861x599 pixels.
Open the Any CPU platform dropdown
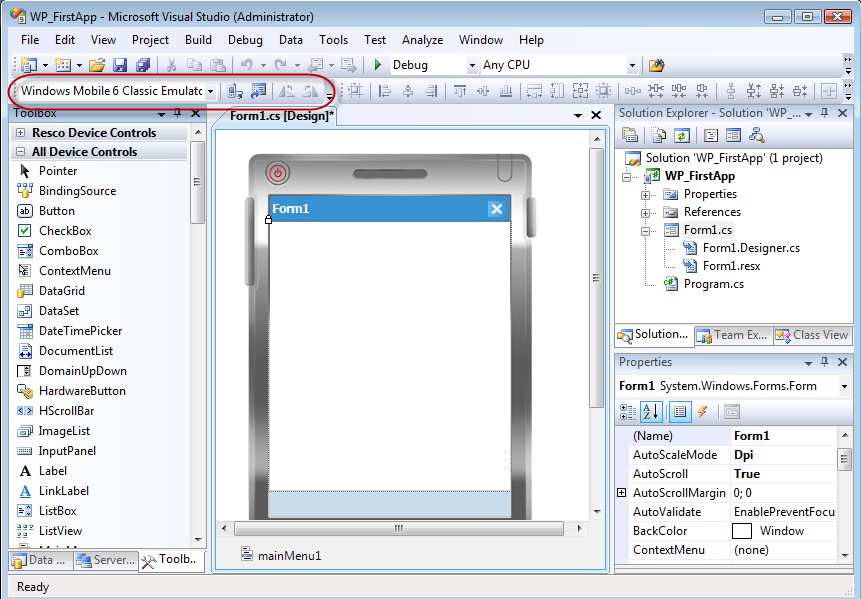tap(633, 65)
